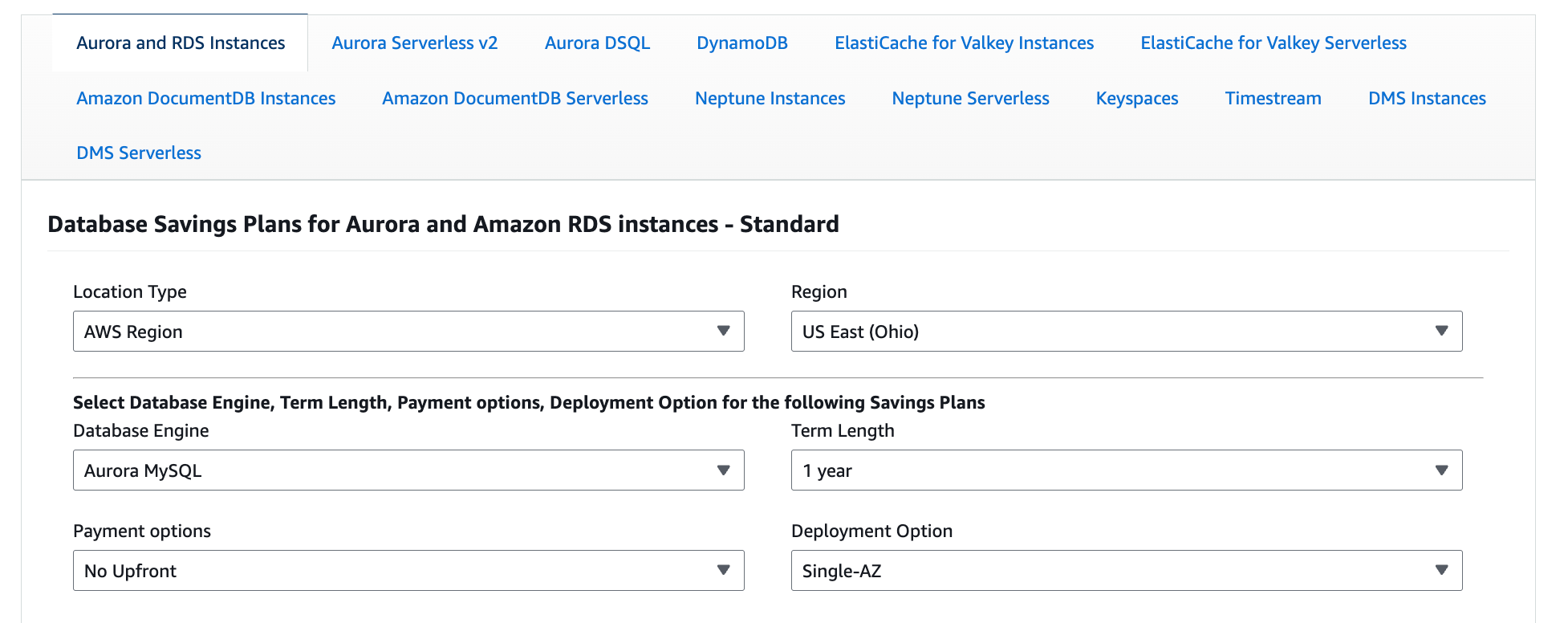This screenshot has width=1568, height=623.
Task: Open the Database Engine dropdown
Action: pos(408,470)
